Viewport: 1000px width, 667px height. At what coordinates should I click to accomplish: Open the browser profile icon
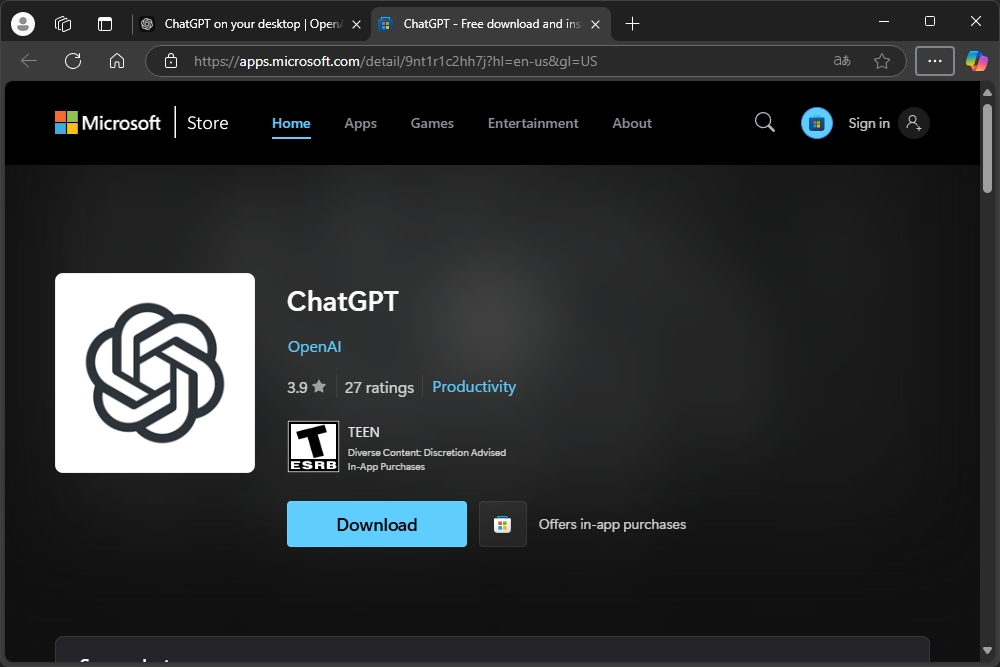tap(23, 24)
